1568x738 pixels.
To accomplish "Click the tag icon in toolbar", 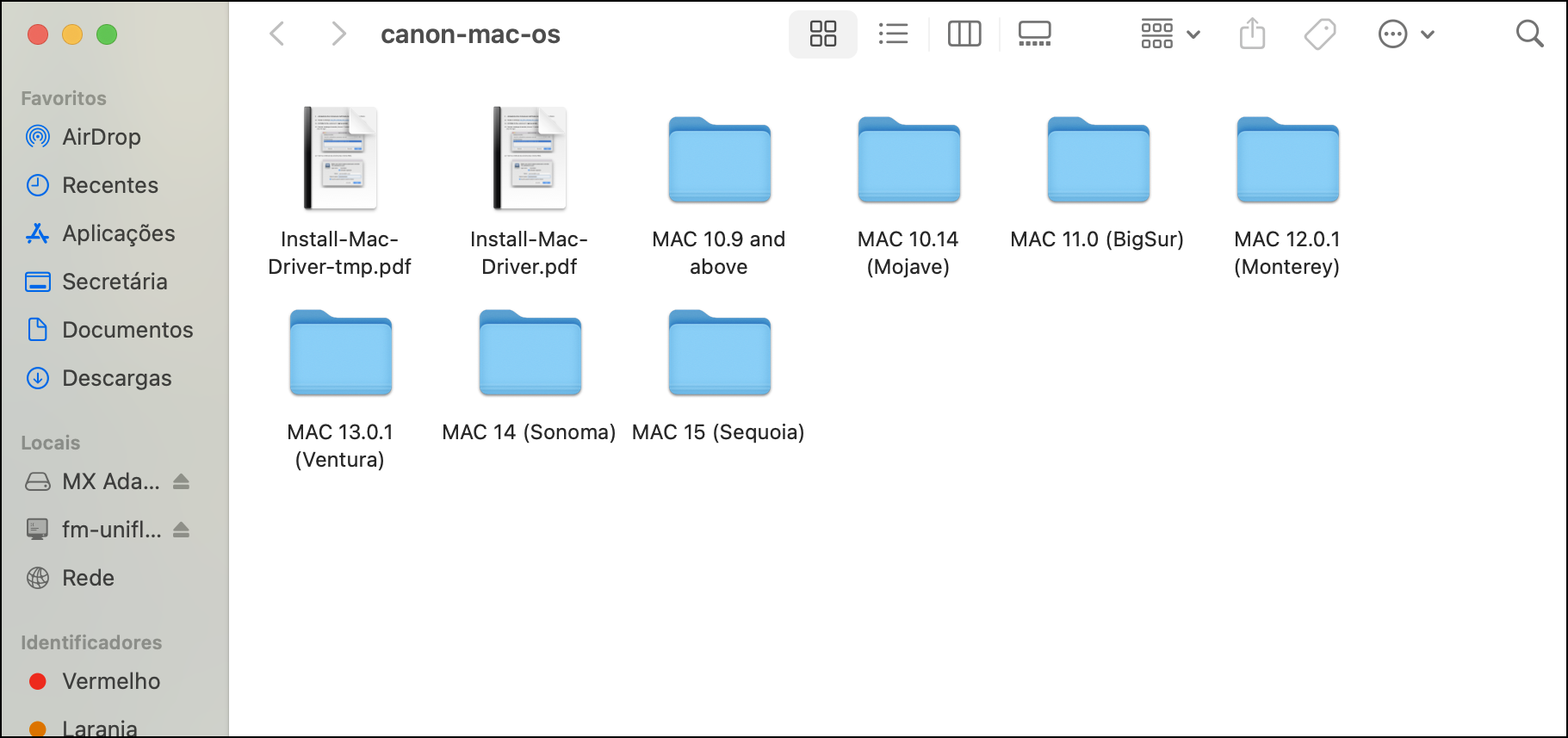I will click(x=1319, y=34).
